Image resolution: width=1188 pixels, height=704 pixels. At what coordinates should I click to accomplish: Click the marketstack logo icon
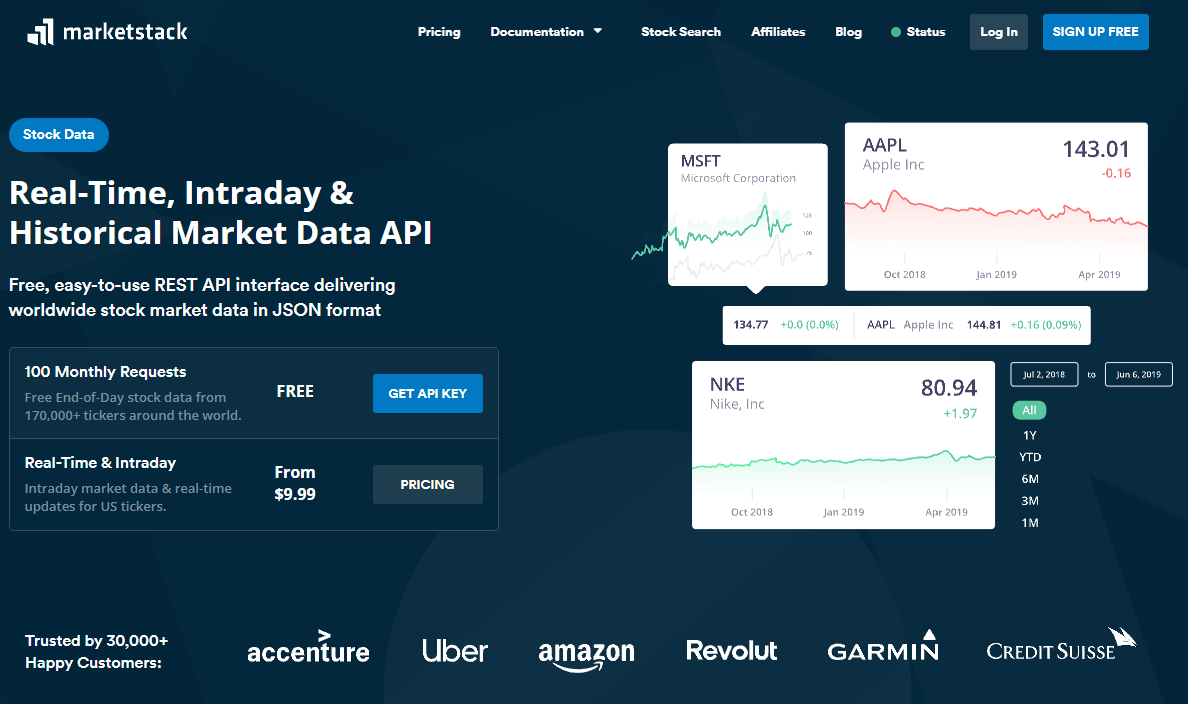[x=40, y=32]
